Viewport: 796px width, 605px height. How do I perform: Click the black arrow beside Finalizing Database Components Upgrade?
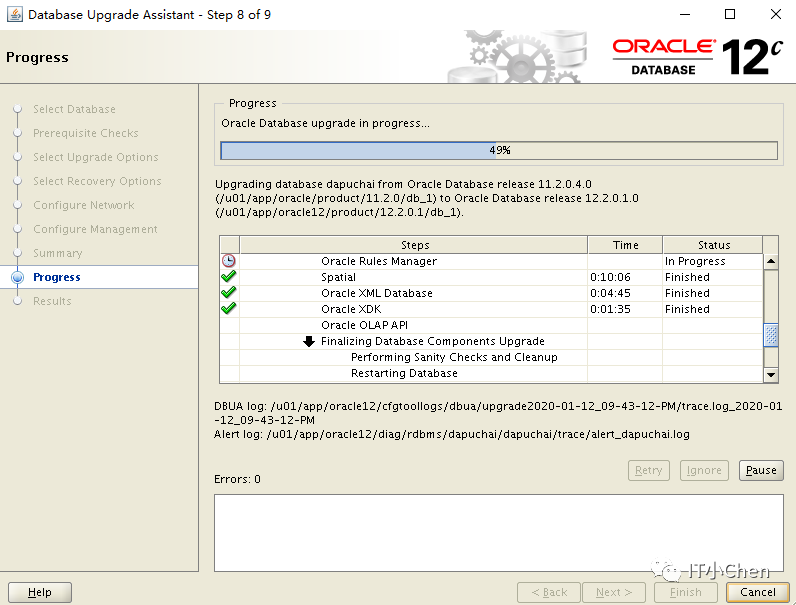pyautogui.click(x=309, y=341)
